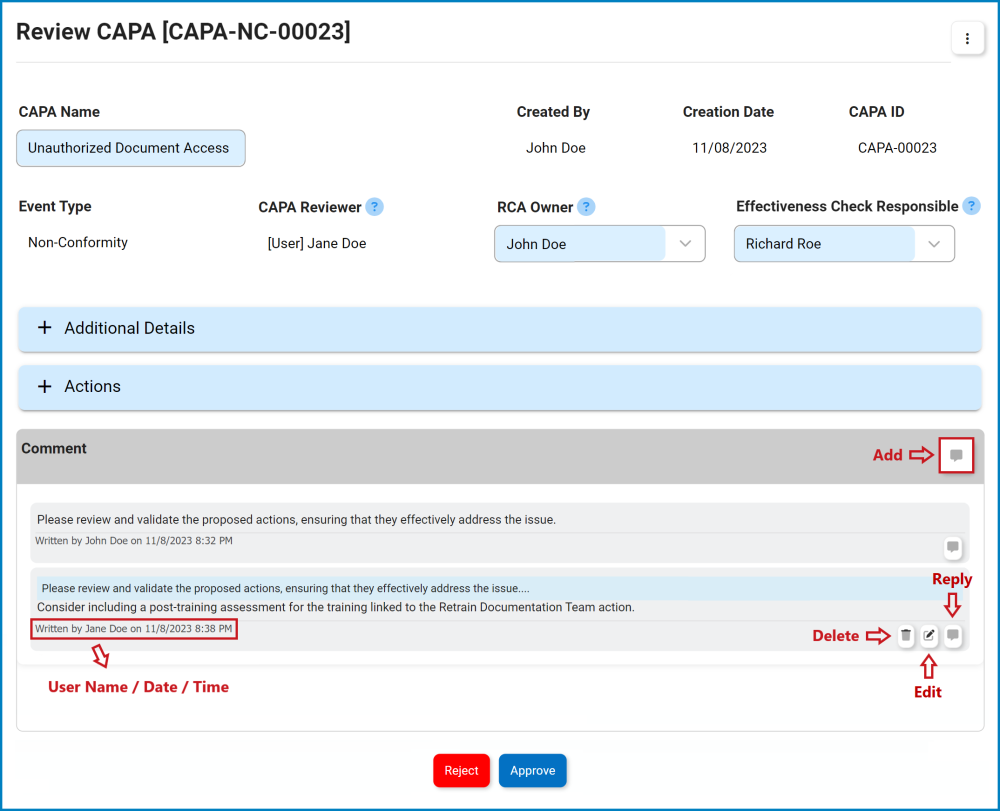Show help for CAPA Reviewer
Viewport: 1000px width, 811px height.
pyautogui.click(x=375, y=207)
